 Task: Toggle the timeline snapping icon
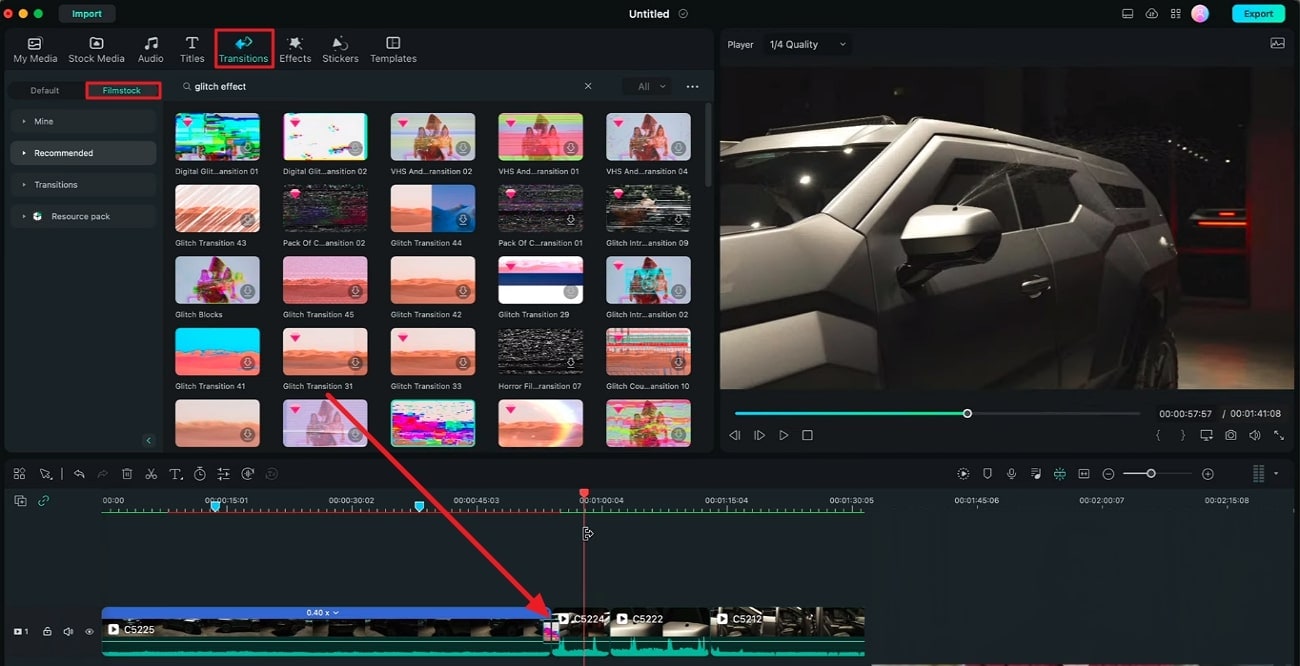pos(1060,474)
